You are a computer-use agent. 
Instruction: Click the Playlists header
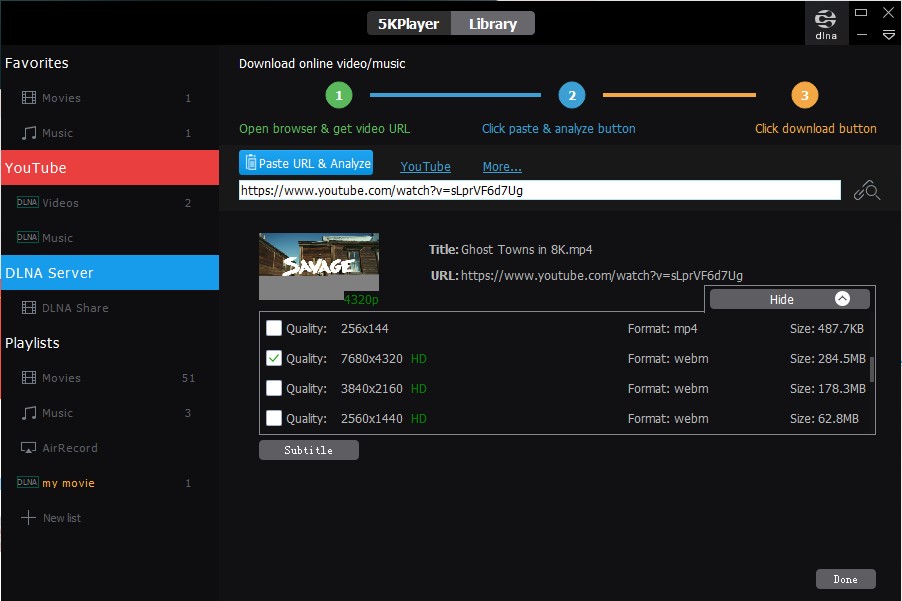pyautogui.click(x=32, y=343)
